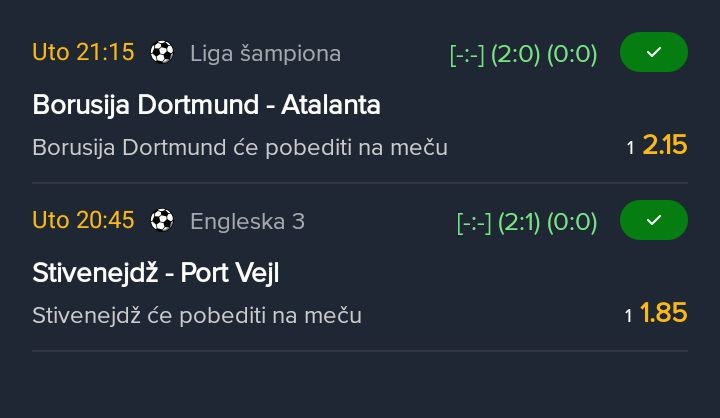Click the (2:1) score of the Stivenejdž match
720x418 pixels.
(x=515, y=222)
